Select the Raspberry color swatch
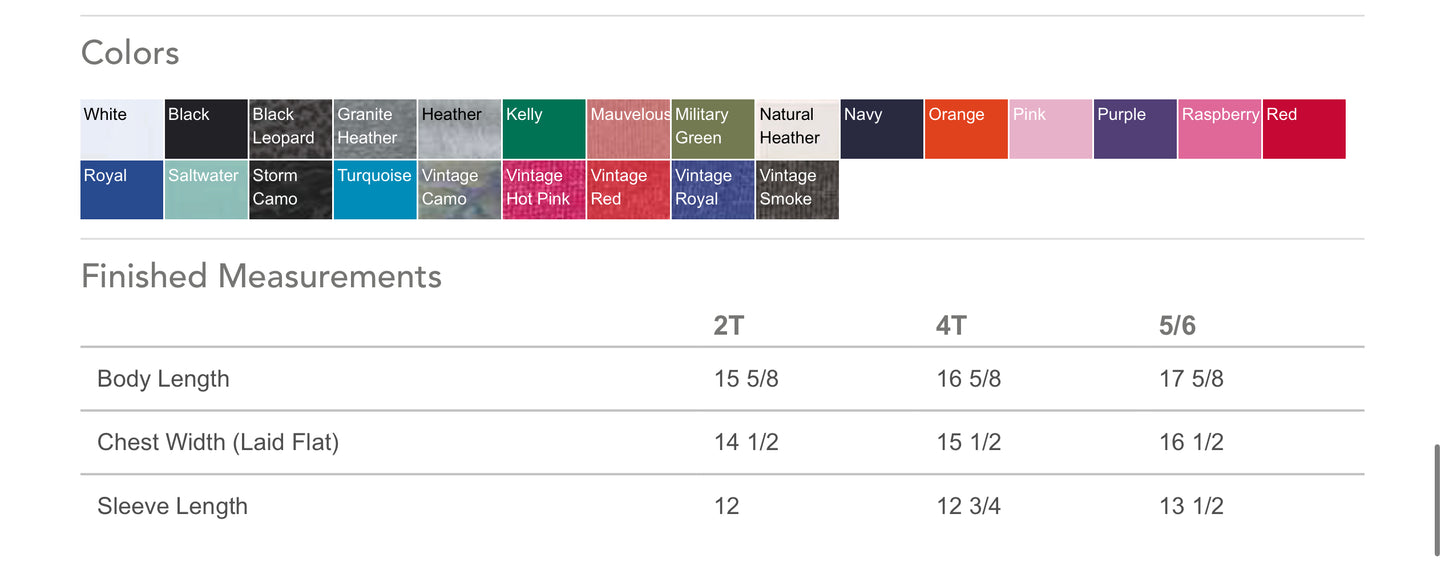The image size is (1445, 570). pos(1219,129)
